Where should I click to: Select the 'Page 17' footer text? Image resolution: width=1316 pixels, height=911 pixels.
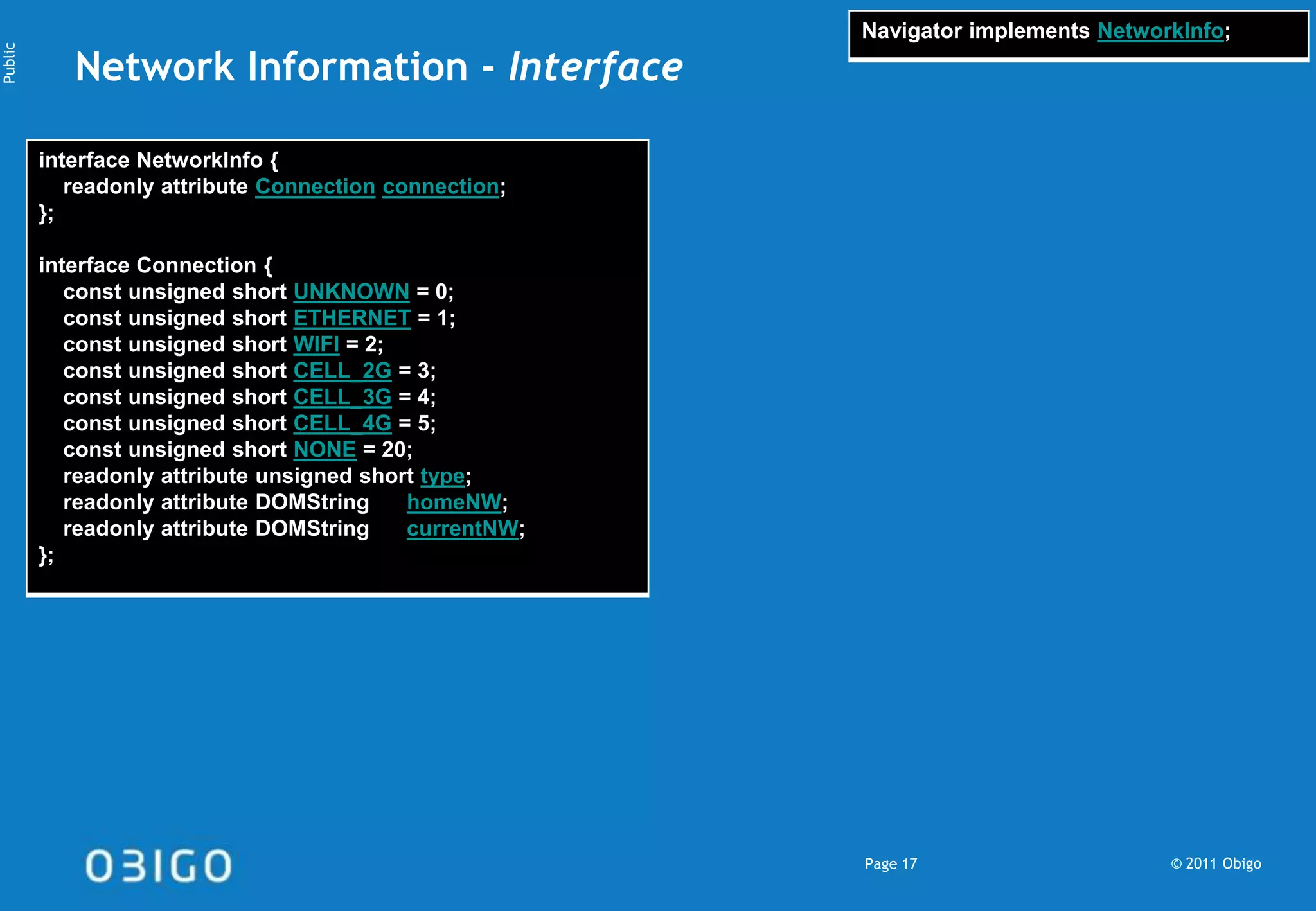point(891,864)
